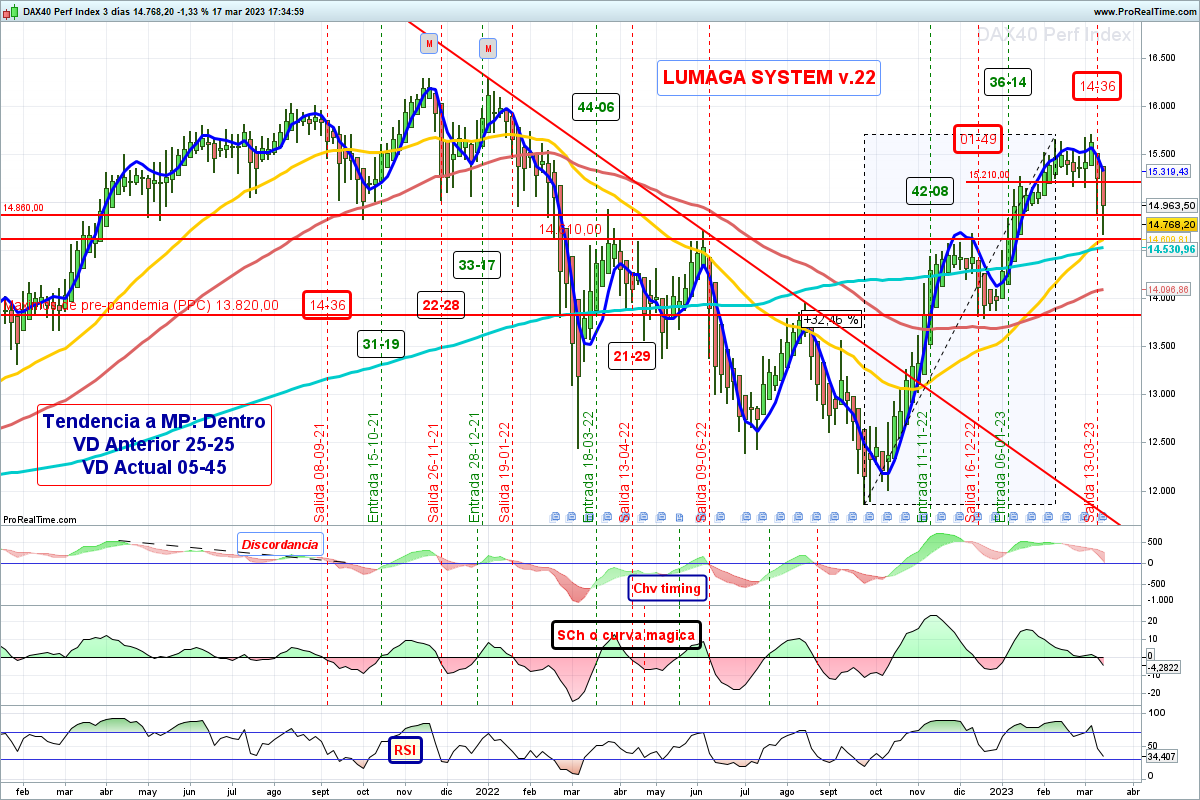This screenshot has width=1200, height=800.
Task: Click the red 01-49 boxed label
Action: point(980,138)
